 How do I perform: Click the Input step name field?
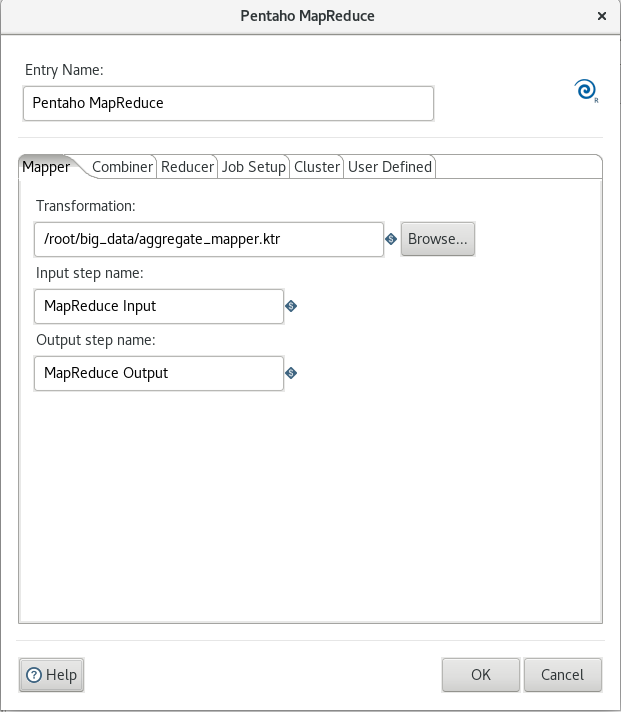pyautogui.click(x=159, y=307)
